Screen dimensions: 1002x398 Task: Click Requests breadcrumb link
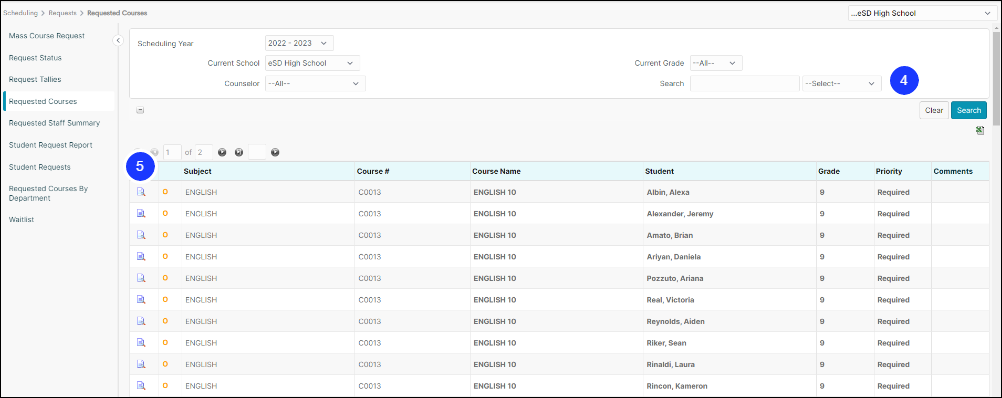62,12
